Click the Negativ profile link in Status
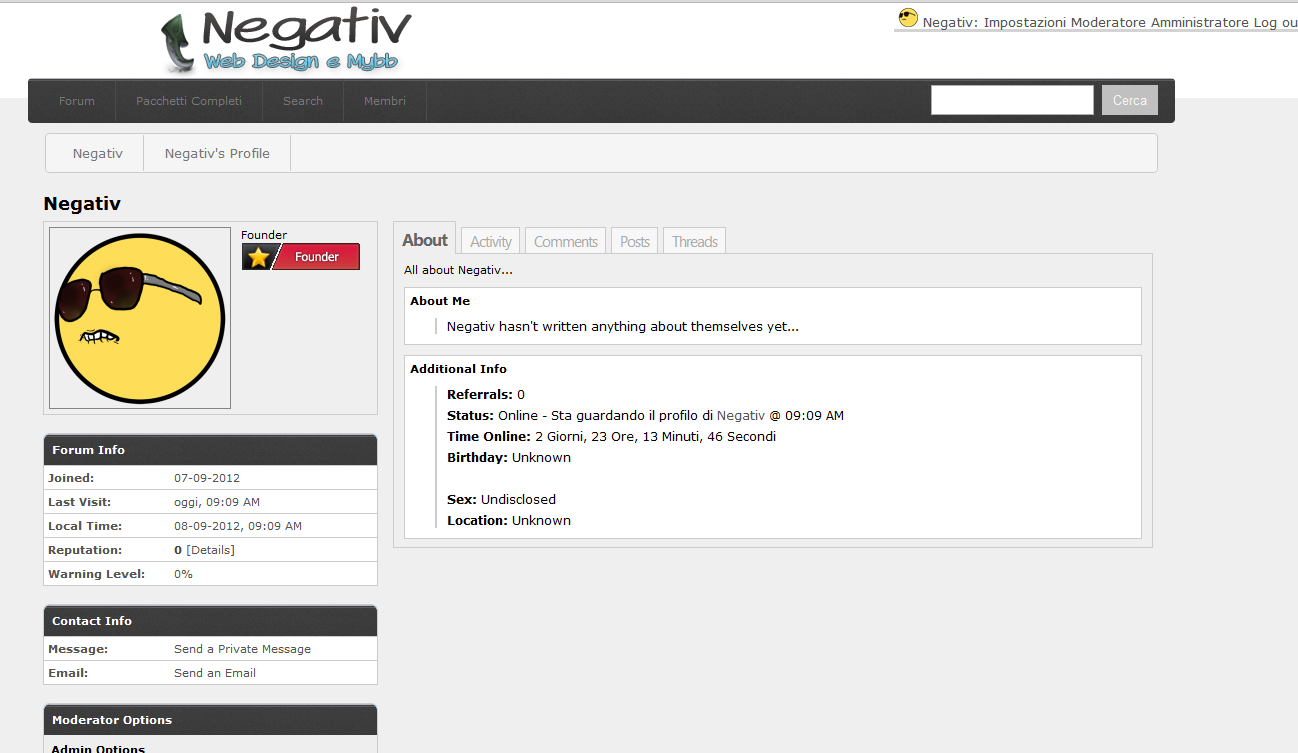Viewport: 1298px width, 753px height. [x=741, y=415]
